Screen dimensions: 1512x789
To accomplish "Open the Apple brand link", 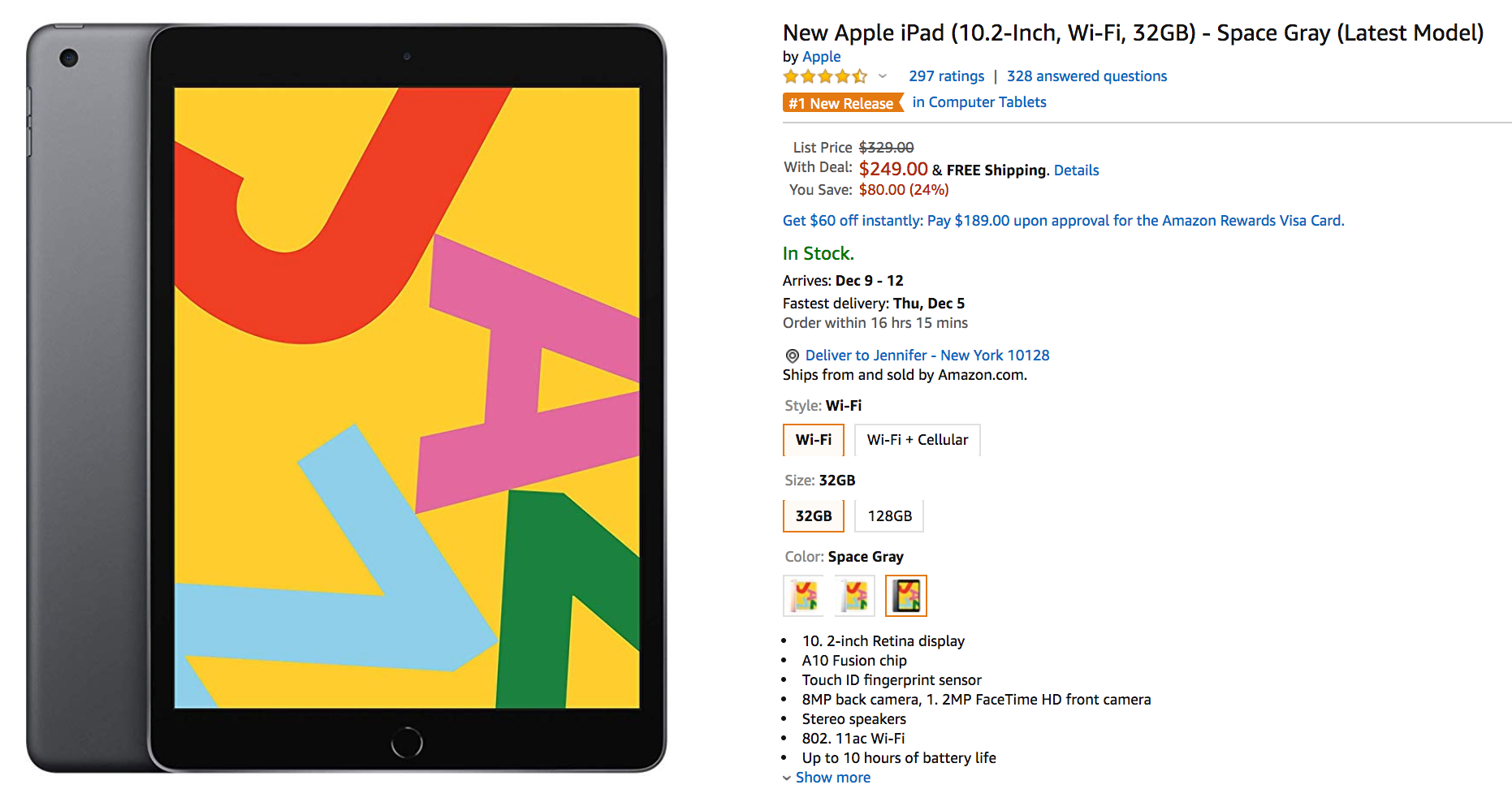I will pyautogui.click(x=821, y=57).
